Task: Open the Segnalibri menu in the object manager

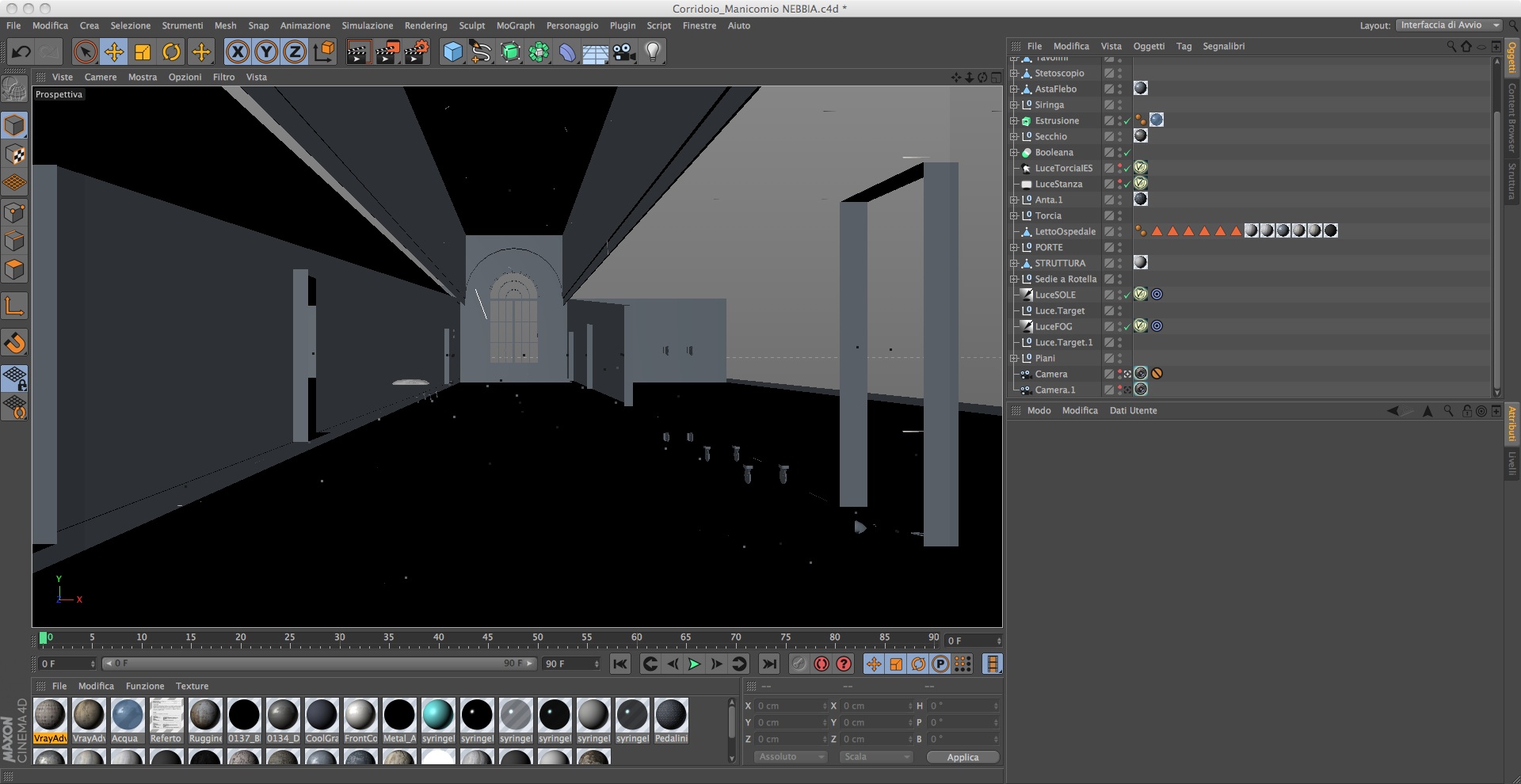Action: [1223, 46]
